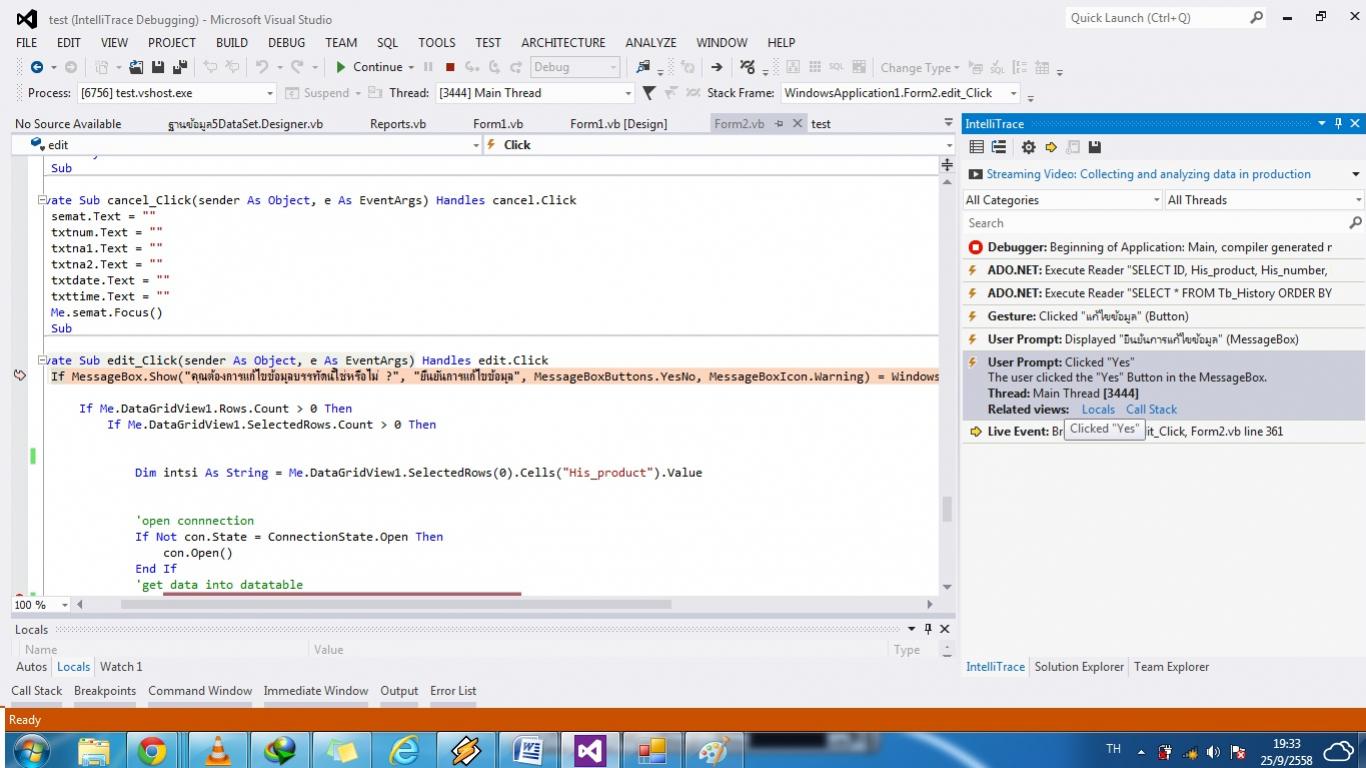The height and width of the screenshot is (768, 1366).
Task: Stop debugging with the red square icon
Action: pos(450,67)
